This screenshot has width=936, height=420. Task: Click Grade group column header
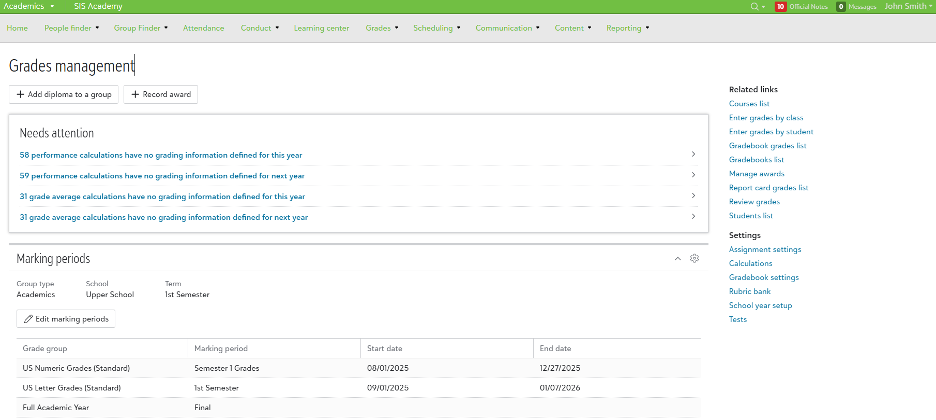pos(102,348)
